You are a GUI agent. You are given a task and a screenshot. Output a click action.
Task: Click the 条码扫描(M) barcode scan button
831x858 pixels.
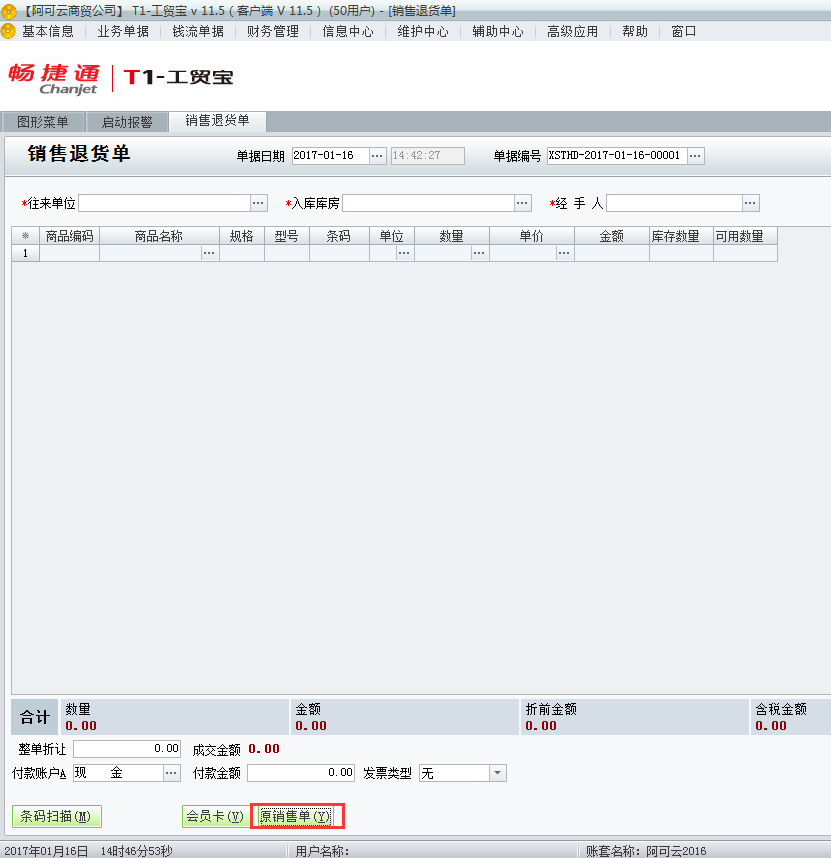55,816
